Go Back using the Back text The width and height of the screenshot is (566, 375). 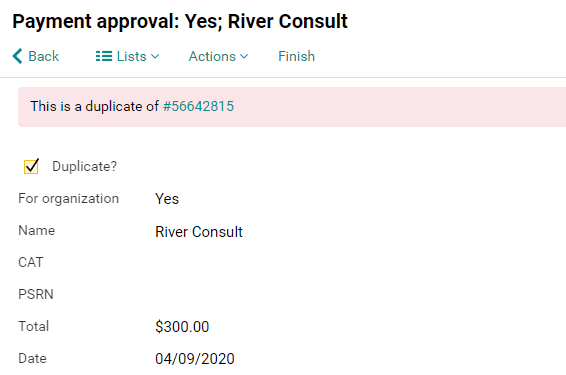pos(43,56)
